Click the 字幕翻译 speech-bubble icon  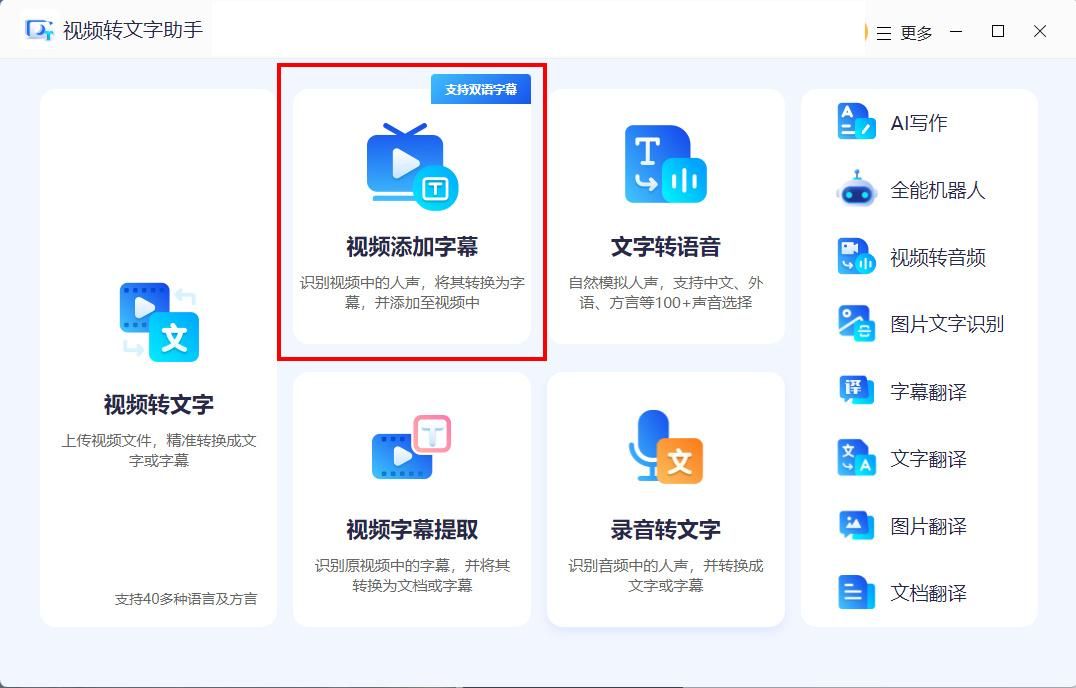tap(856, 390)
